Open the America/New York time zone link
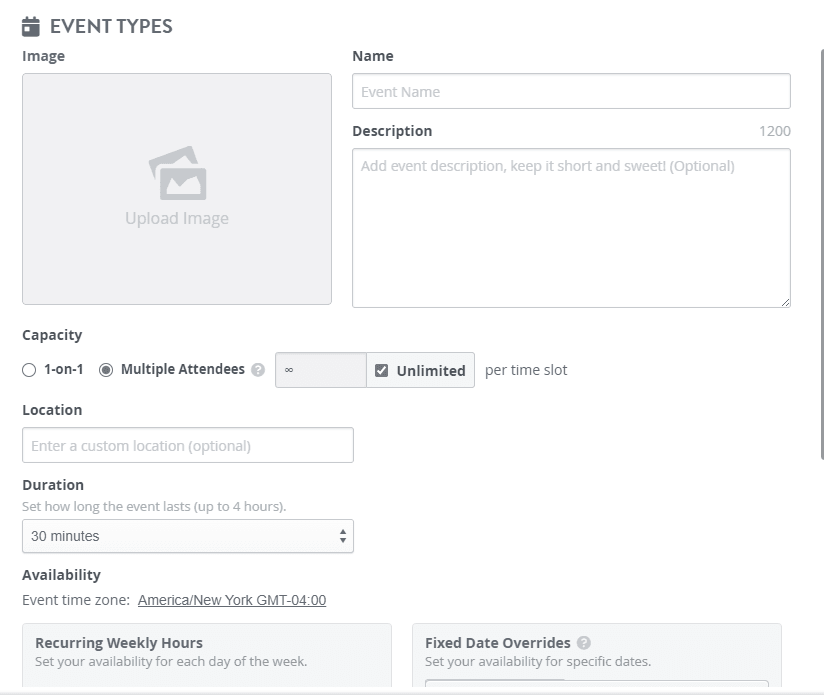Image resolution: width=824 pixels, height=699 pixels. (x=232, y=600)
